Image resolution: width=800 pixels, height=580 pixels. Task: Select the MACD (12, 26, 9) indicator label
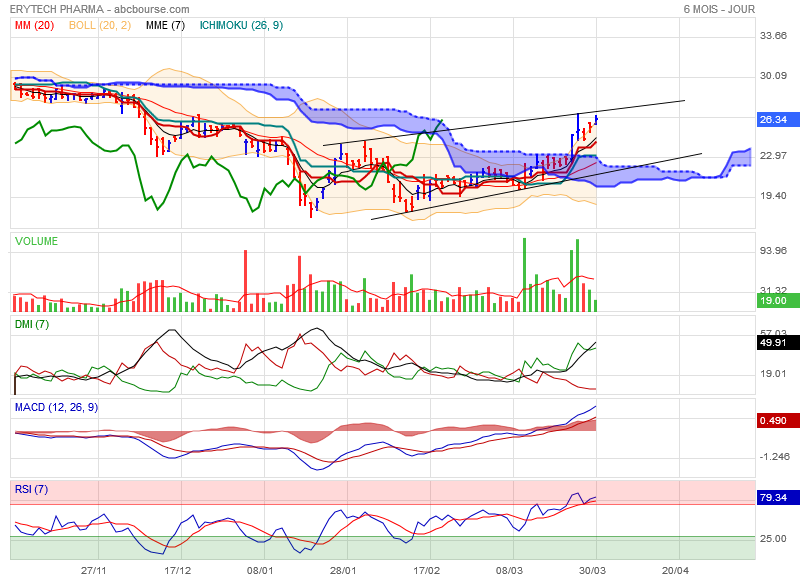(56, 408)
